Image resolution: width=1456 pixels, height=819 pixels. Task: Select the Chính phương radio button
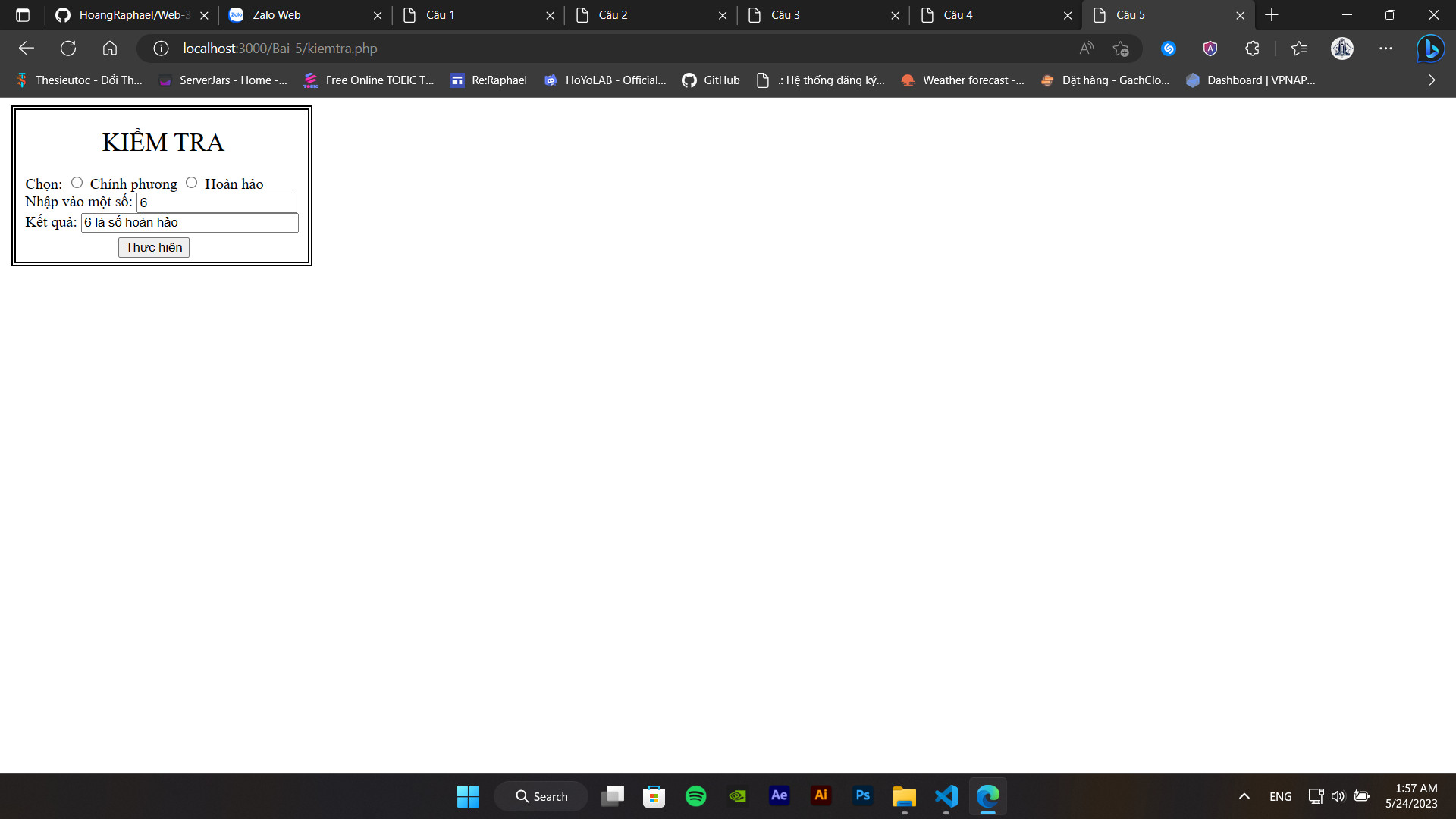(77, 182)
